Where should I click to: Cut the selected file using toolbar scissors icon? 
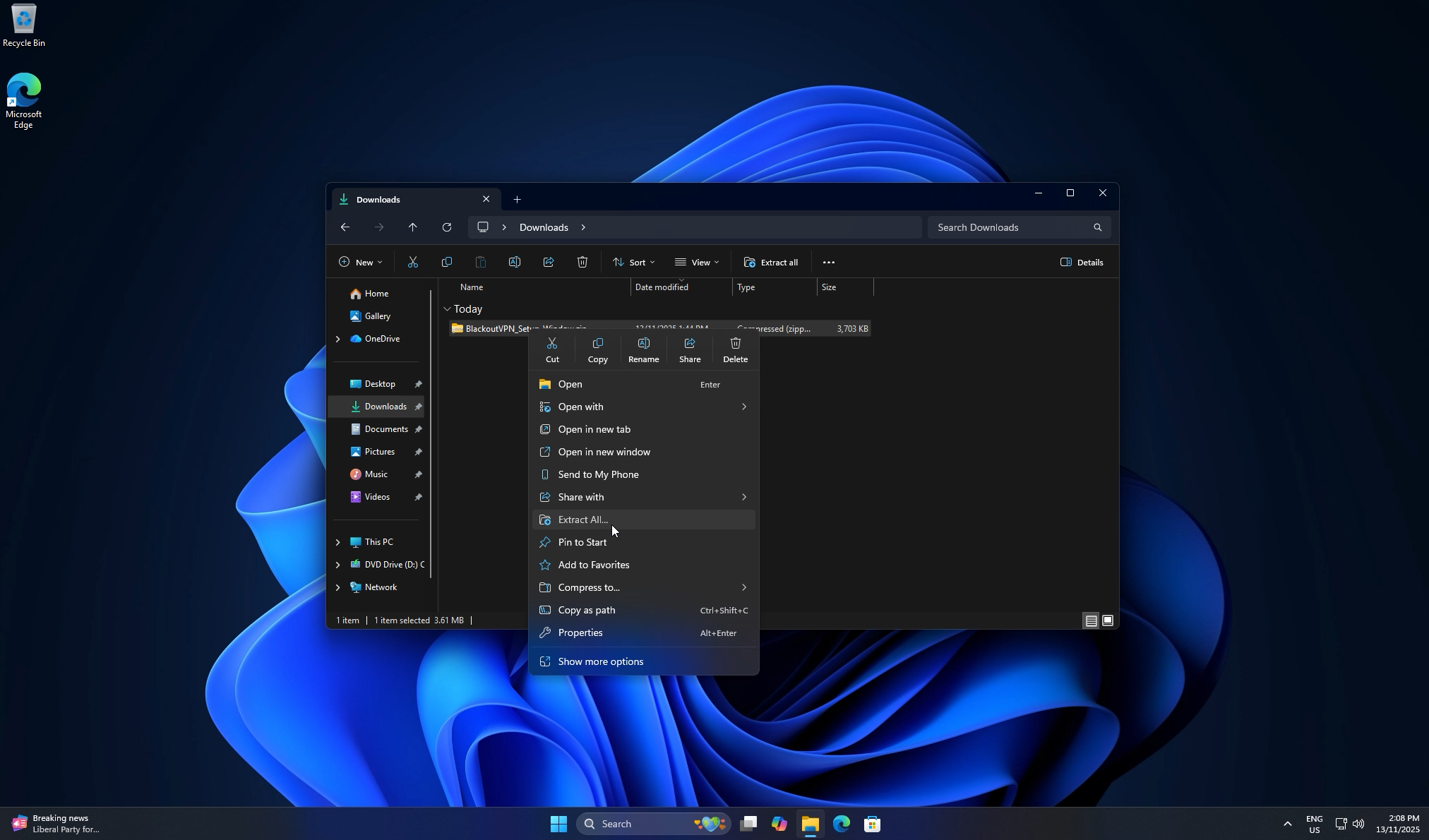[413, 262]
